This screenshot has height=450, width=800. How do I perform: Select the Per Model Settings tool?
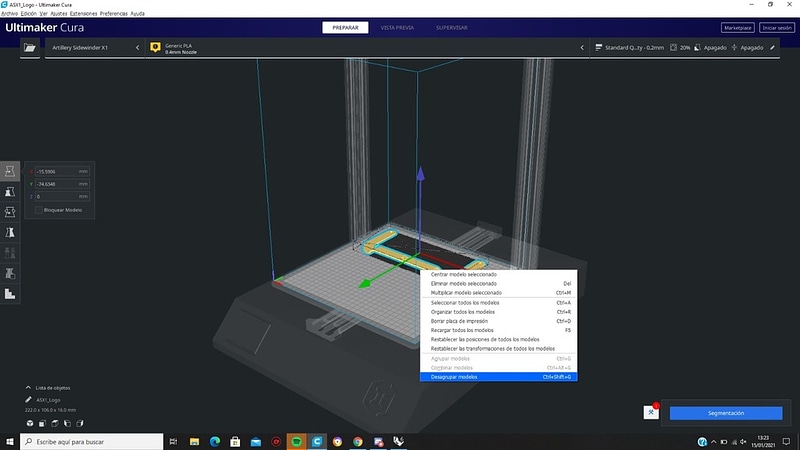coord(10,253)
